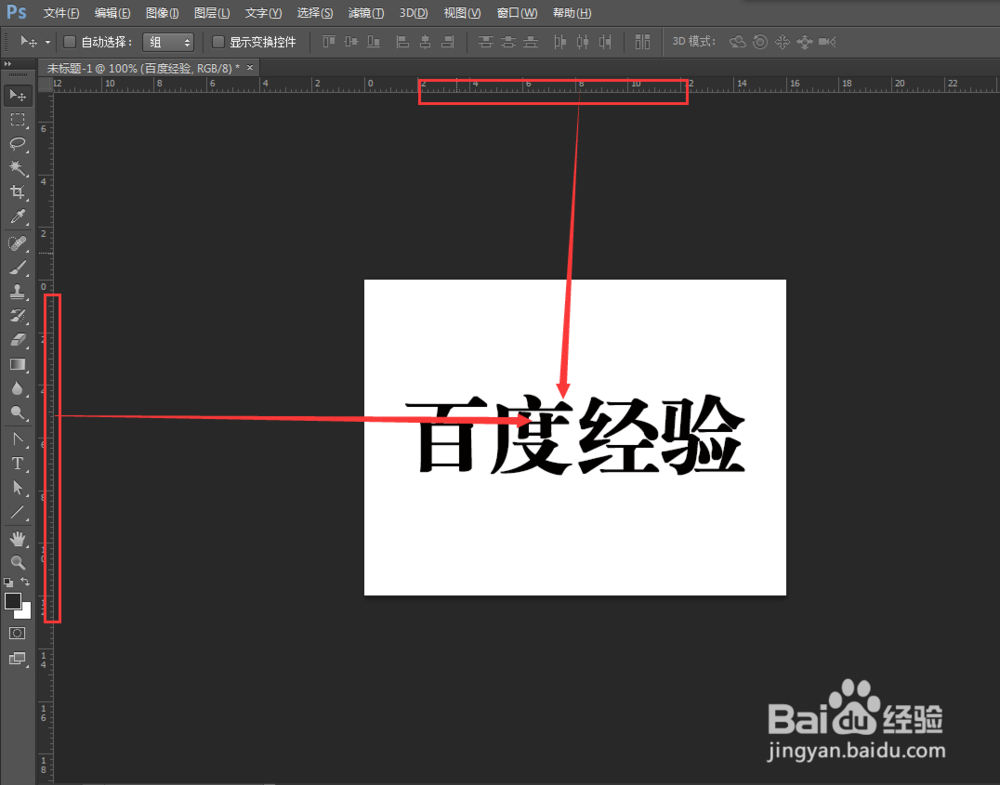Switch to the 未标题-1 document tab
Viewport: 1000px width, 785px height.
[x=143, y=68]
